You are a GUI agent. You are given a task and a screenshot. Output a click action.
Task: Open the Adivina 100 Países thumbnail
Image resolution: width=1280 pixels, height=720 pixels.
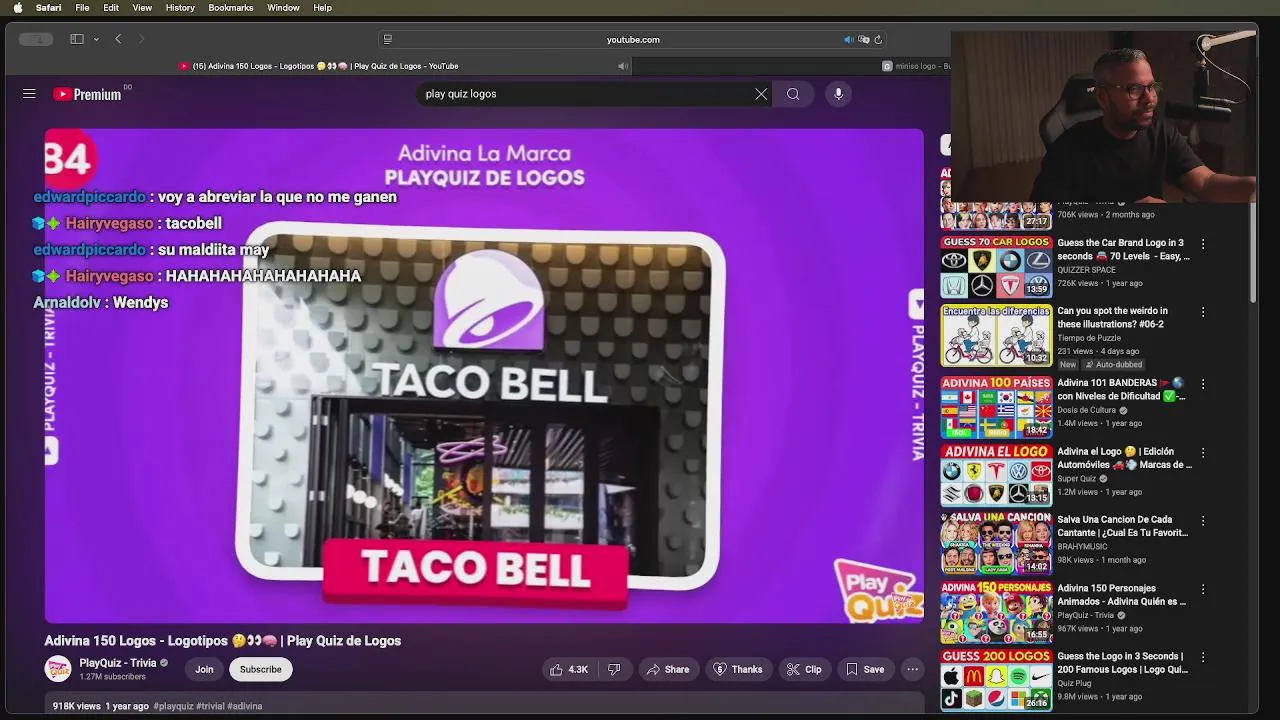[996, 407]
